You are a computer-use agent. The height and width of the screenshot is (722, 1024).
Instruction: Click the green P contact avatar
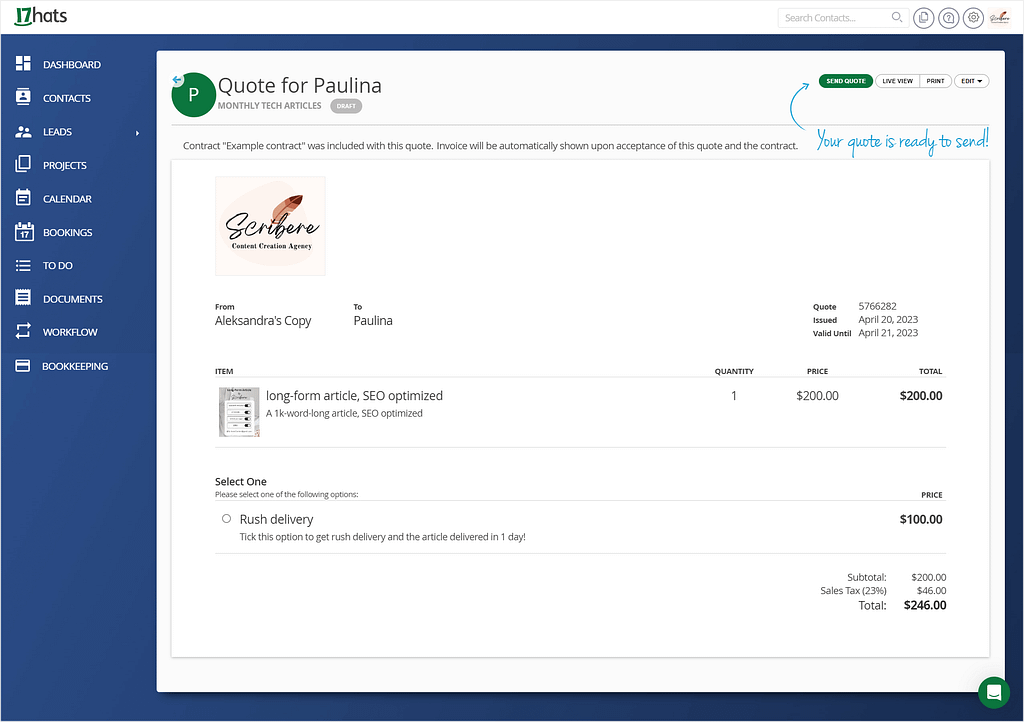(193, 95)
